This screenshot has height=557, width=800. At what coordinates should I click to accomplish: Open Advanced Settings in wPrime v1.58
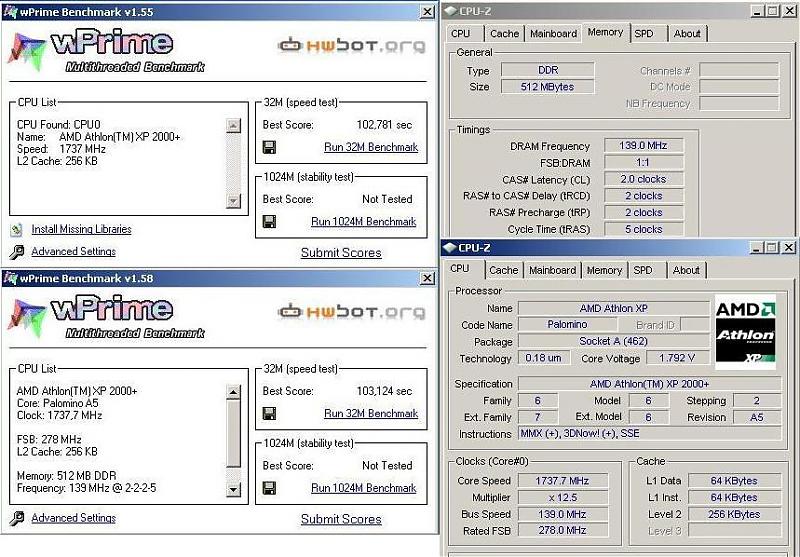pos(73,518)
